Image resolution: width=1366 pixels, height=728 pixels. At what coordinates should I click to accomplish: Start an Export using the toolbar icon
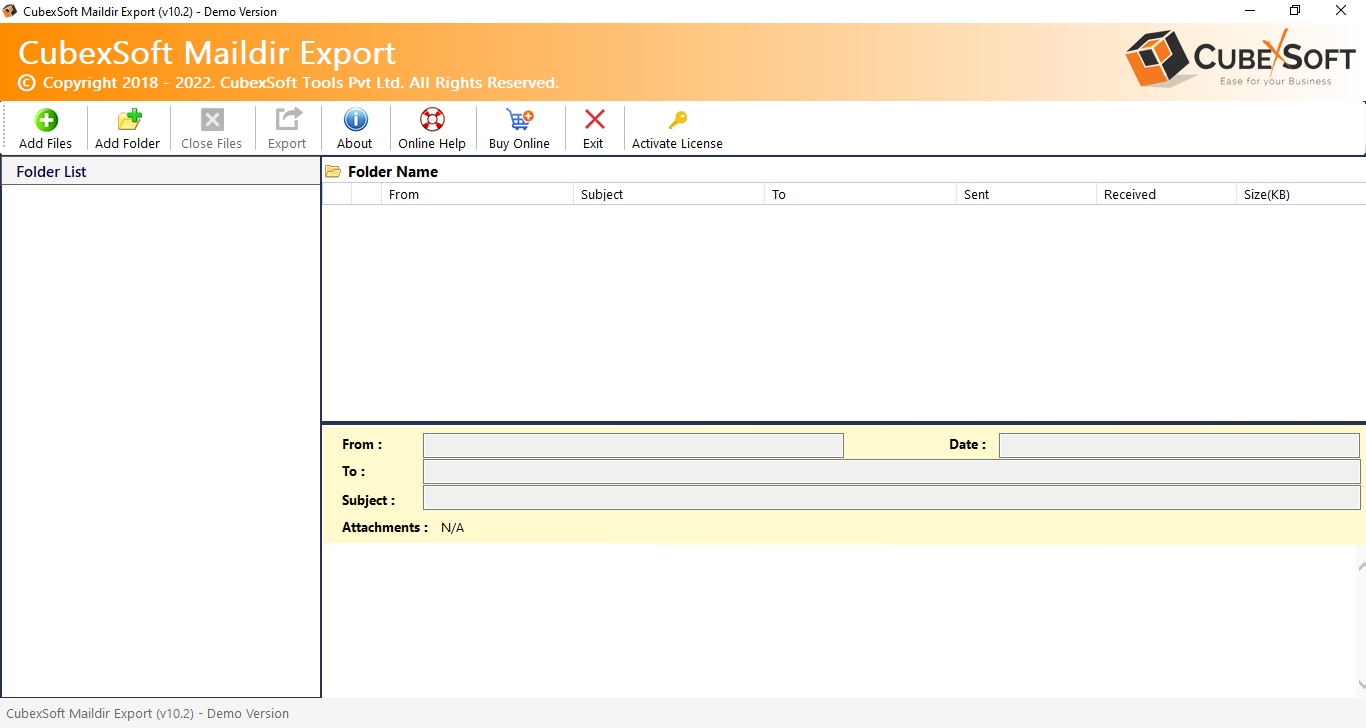287,121
